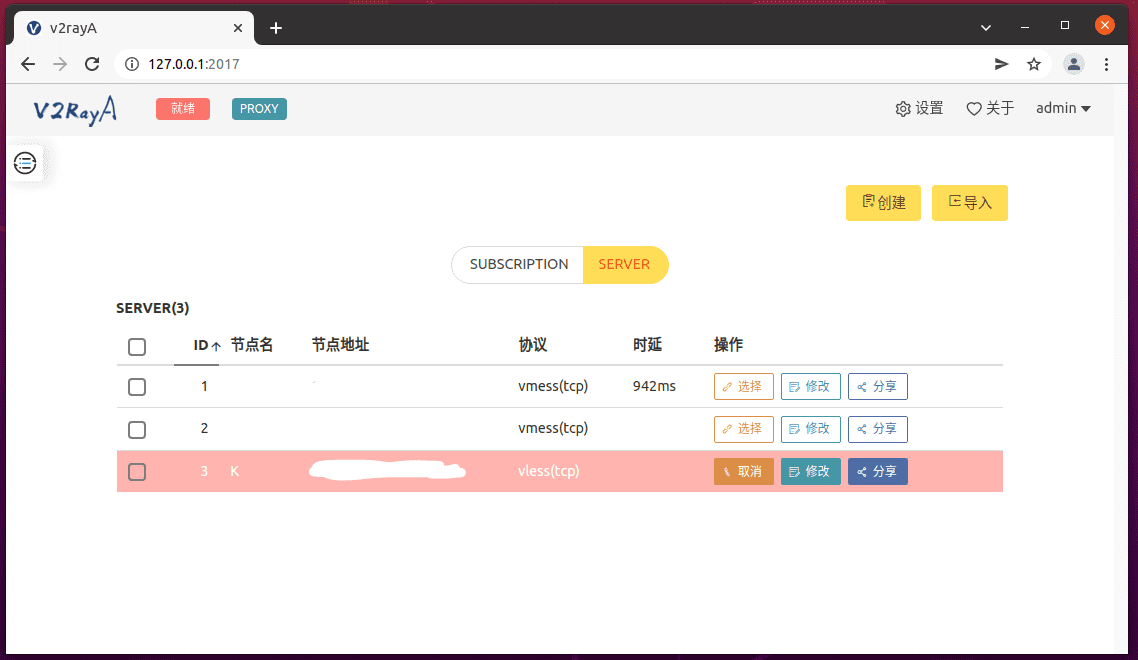This screenshot has width=1138, height=660.
Task: Open new browser tab
Action: point(276,28)
